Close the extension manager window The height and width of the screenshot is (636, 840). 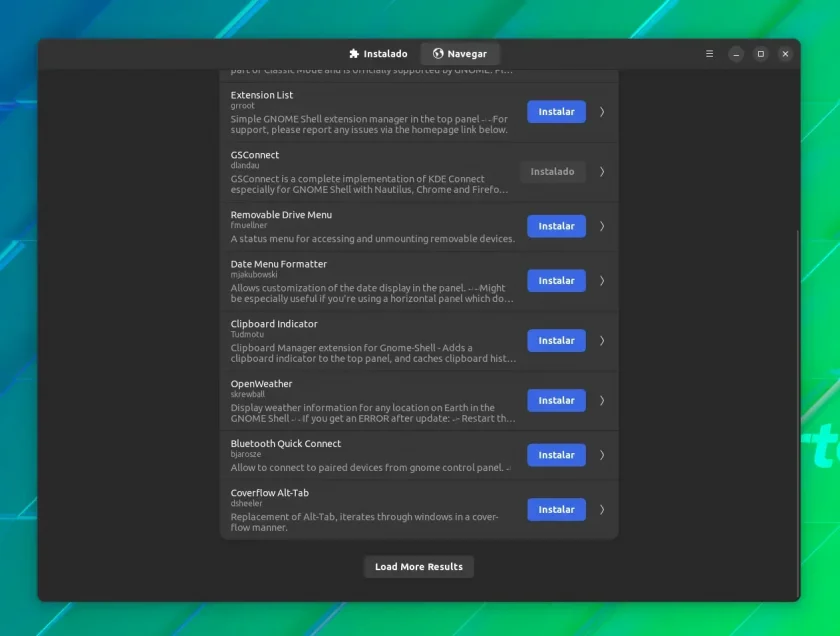point(785,54)
